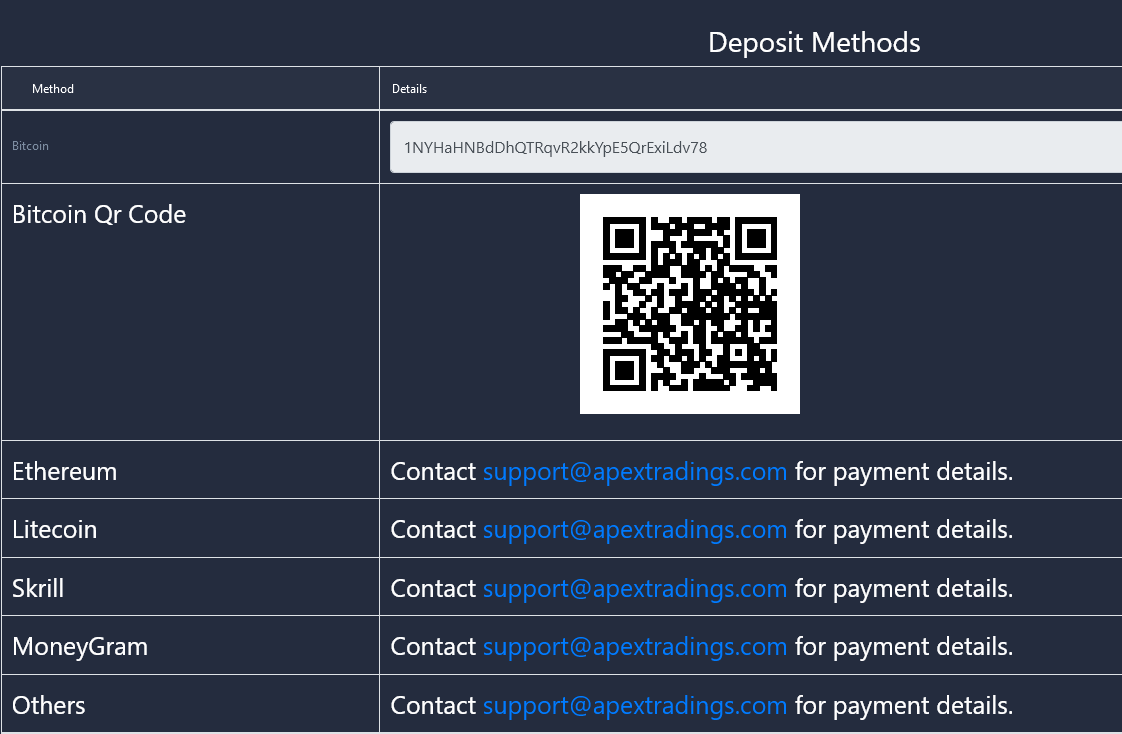This screenshot has width=1122, height=734.
Task: Open support email link in MoneyGram row
Action: click(635, 646)
